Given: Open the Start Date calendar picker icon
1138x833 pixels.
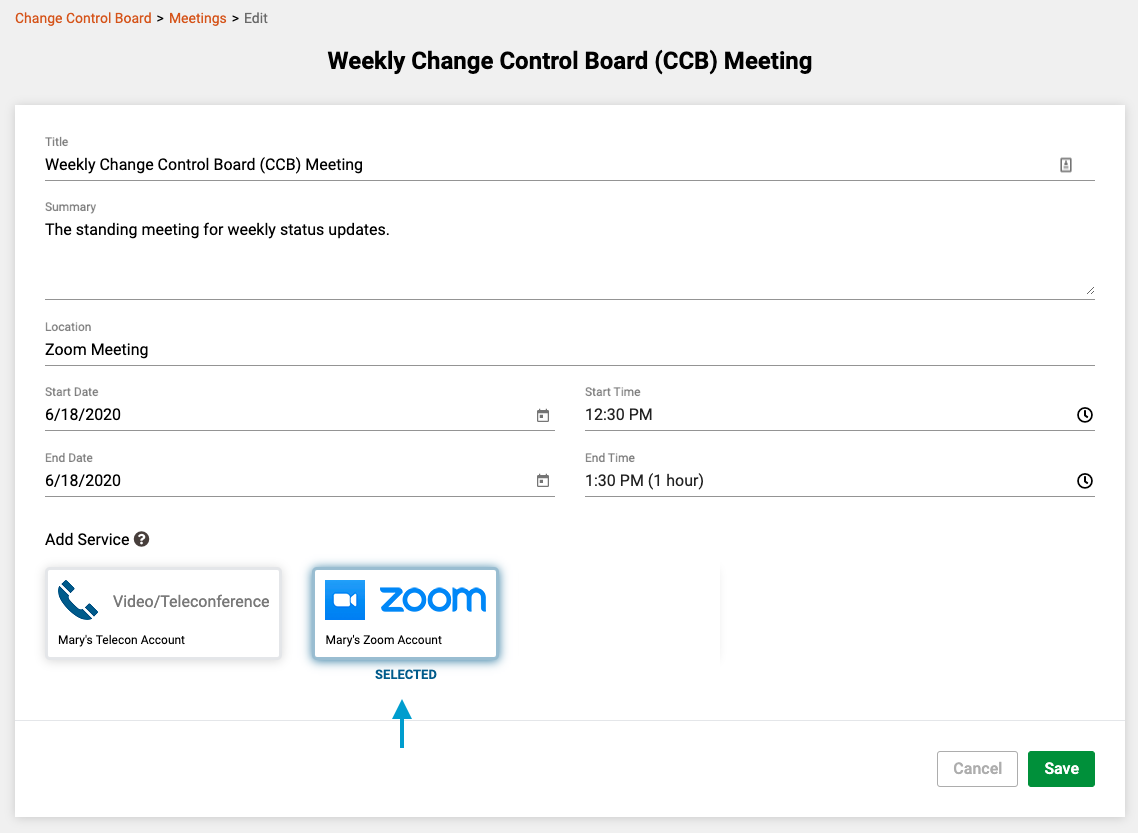Looking at the screenshot, I should click(543, 415).
